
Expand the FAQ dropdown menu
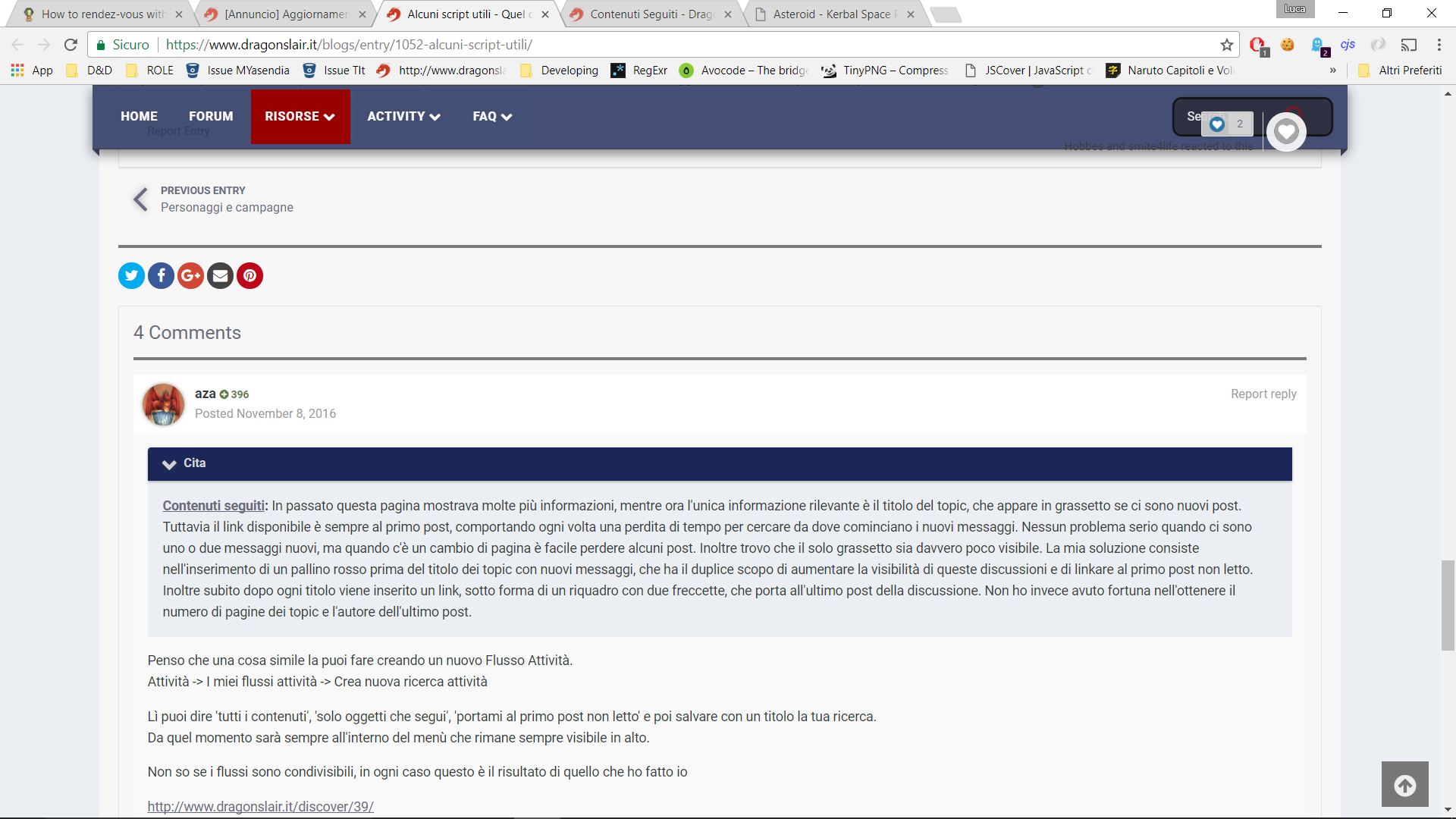coord(492,117)
